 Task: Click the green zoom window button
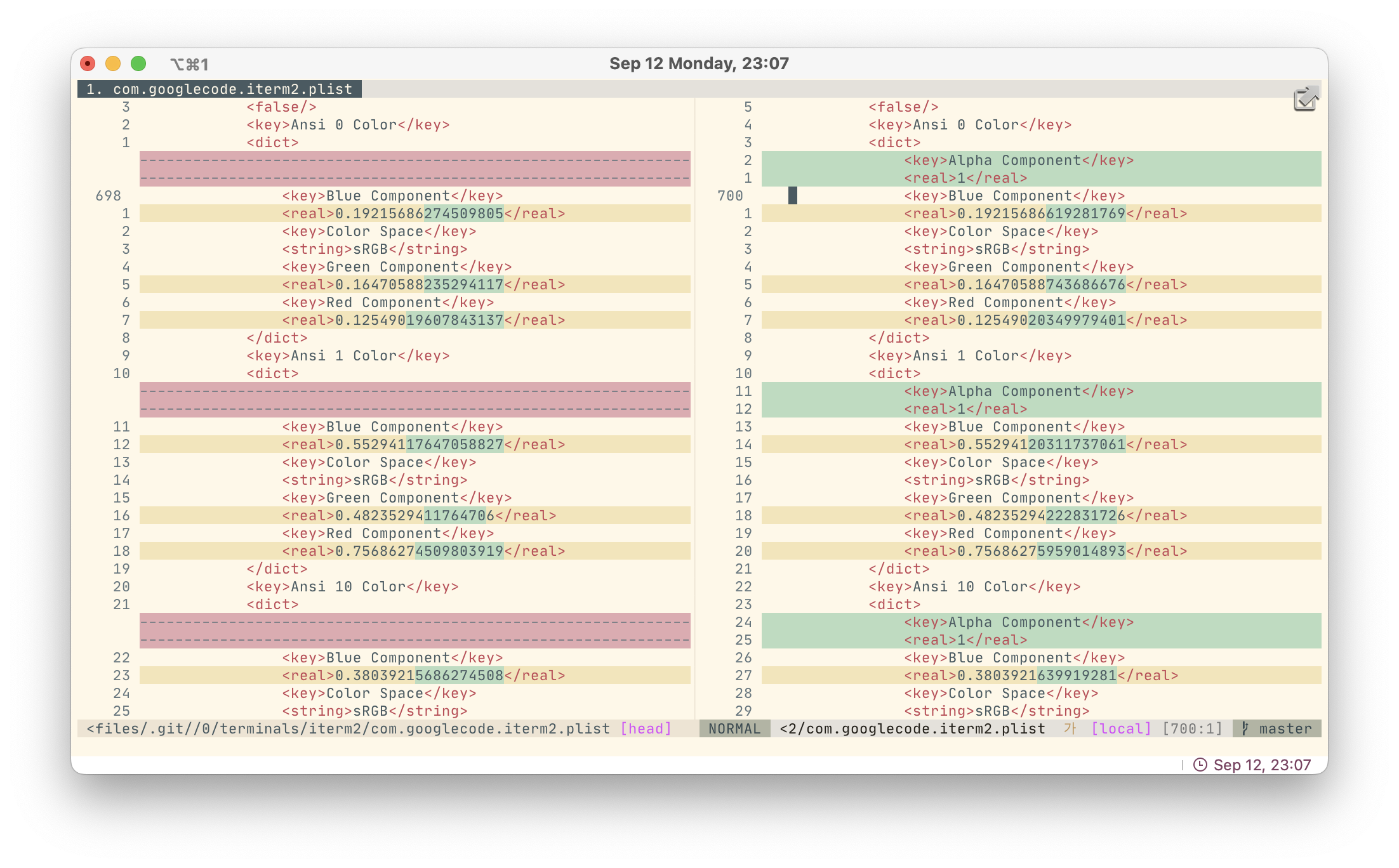[138, 63]
